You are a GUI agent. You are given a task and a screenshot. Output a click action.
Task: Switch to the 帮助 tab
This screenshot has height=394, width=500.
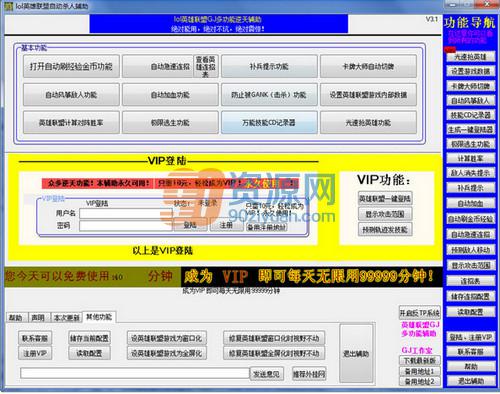pyautogui.click(x=16, y=317)
